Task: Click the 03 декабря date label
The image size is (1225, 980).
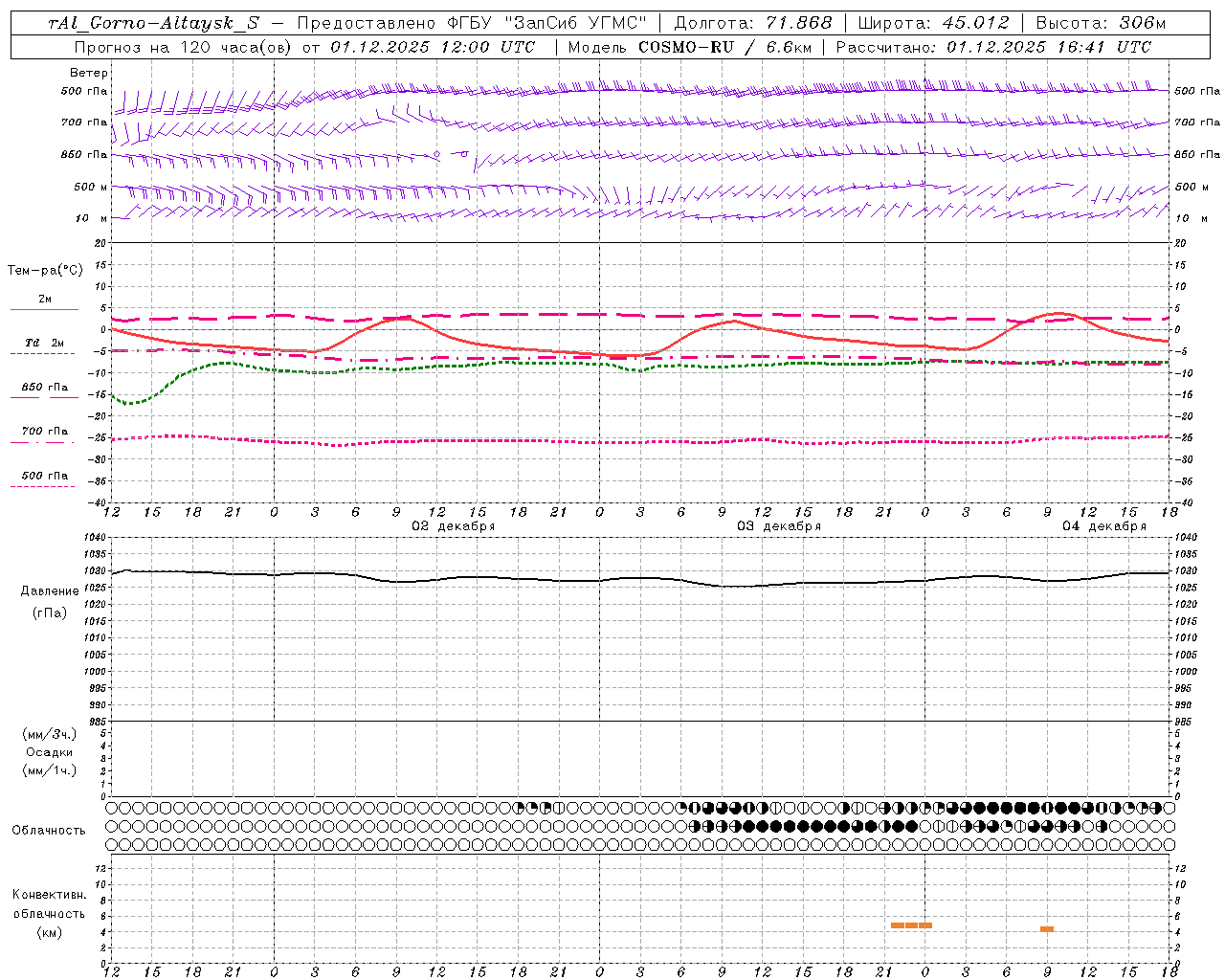Action: pyautogui.click(x=779, y=526)
